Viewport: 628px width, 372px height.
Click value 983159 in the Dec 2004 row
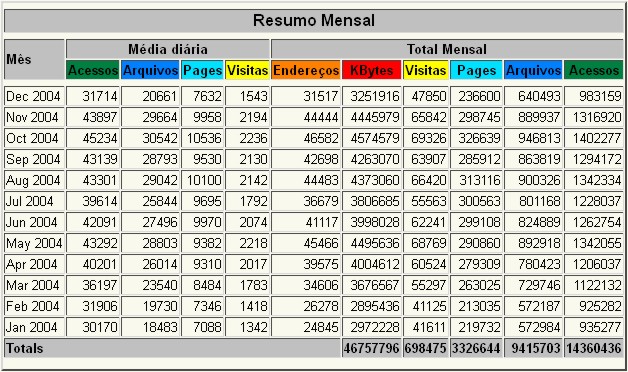click(600, 97)
